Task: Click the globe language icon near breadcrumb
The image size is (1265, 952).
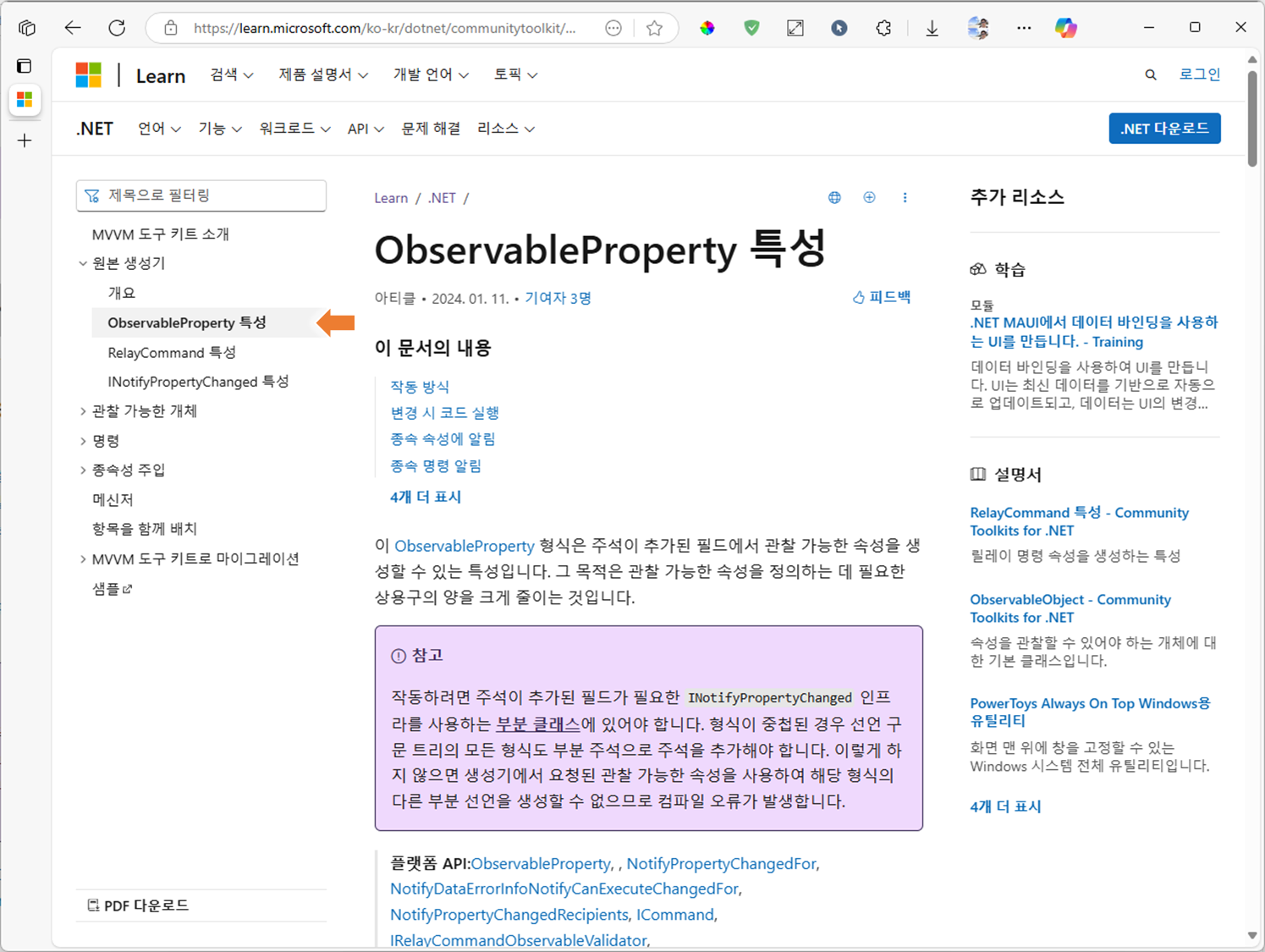Action: [x=834, y=197]
